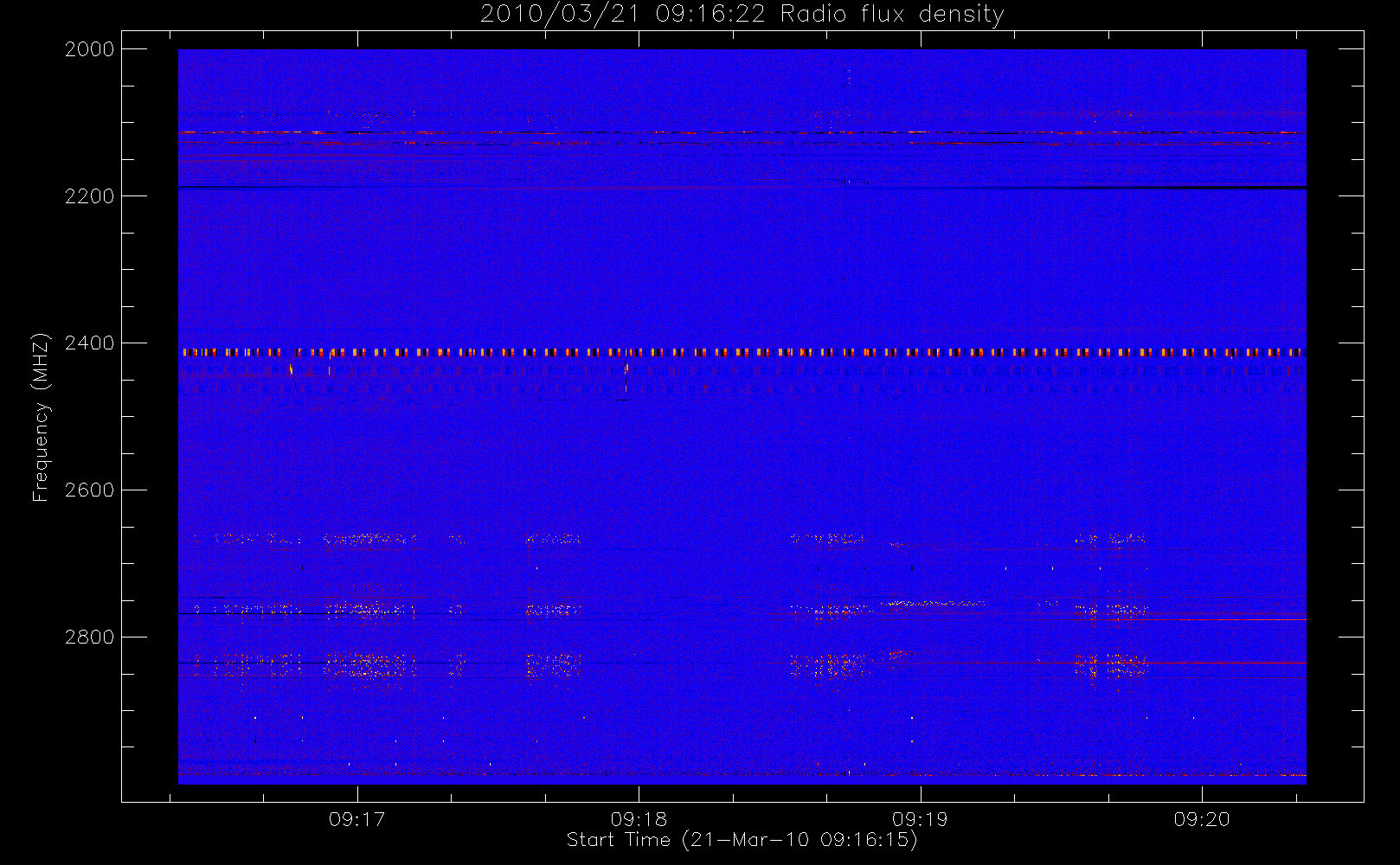
Task: Select the 2800 frequency tick label
Action: (90, 638)
